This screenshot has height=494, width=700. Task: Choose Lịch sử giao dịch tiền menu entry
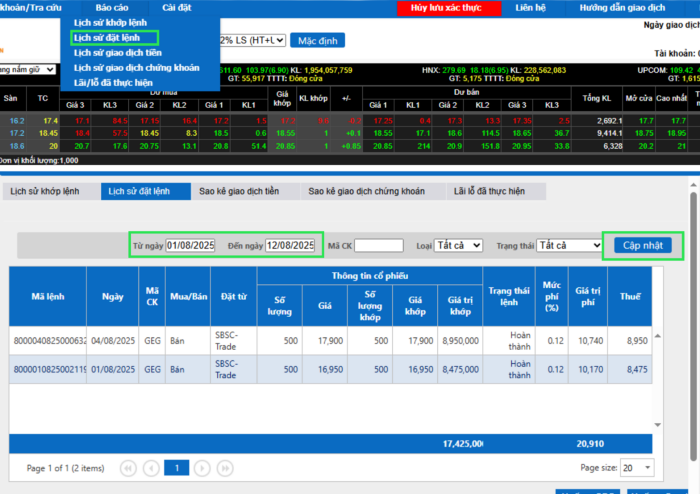(x=118, y=53)
